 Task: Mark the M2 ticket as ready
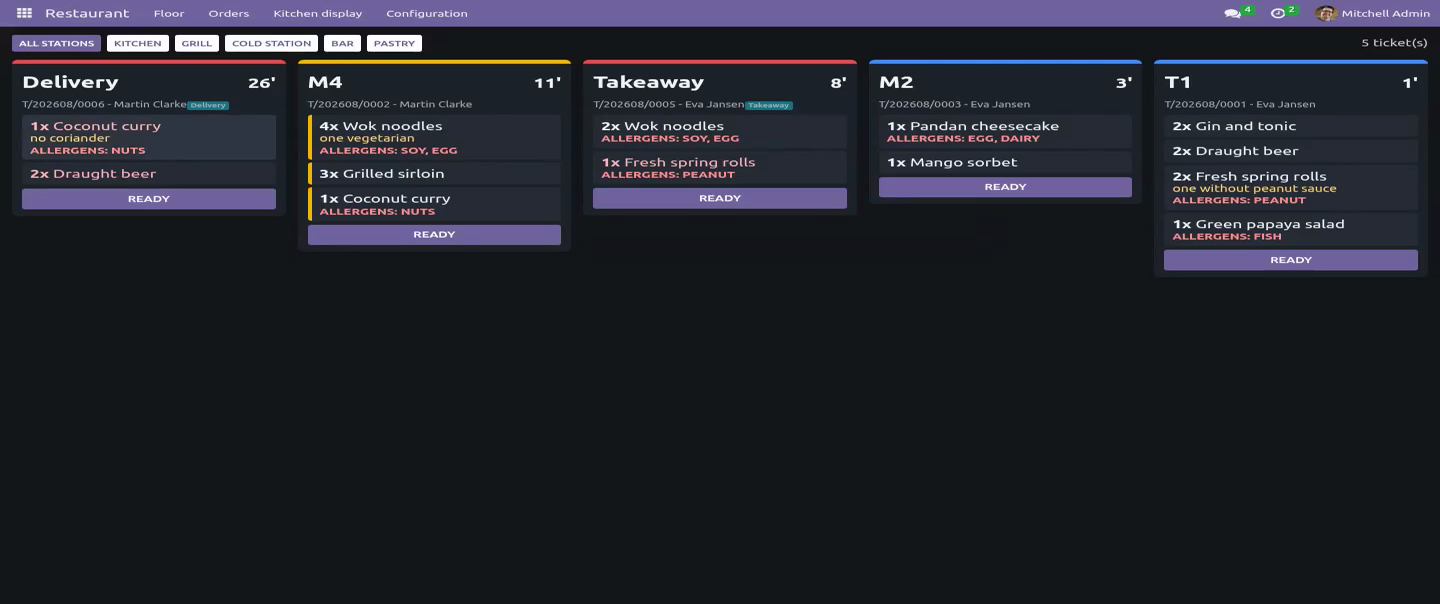pos(1005,187)
